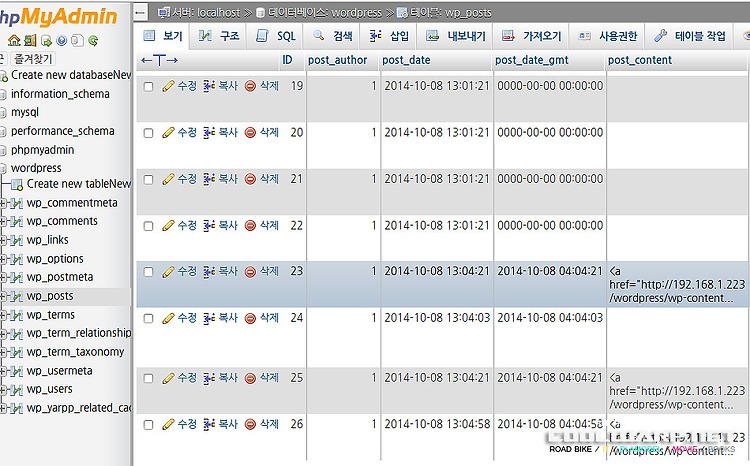This screenshot has width=750, height=466.
Task: Click the home icon in phpMyAdmin sidebar
Action: coord(14,41)
